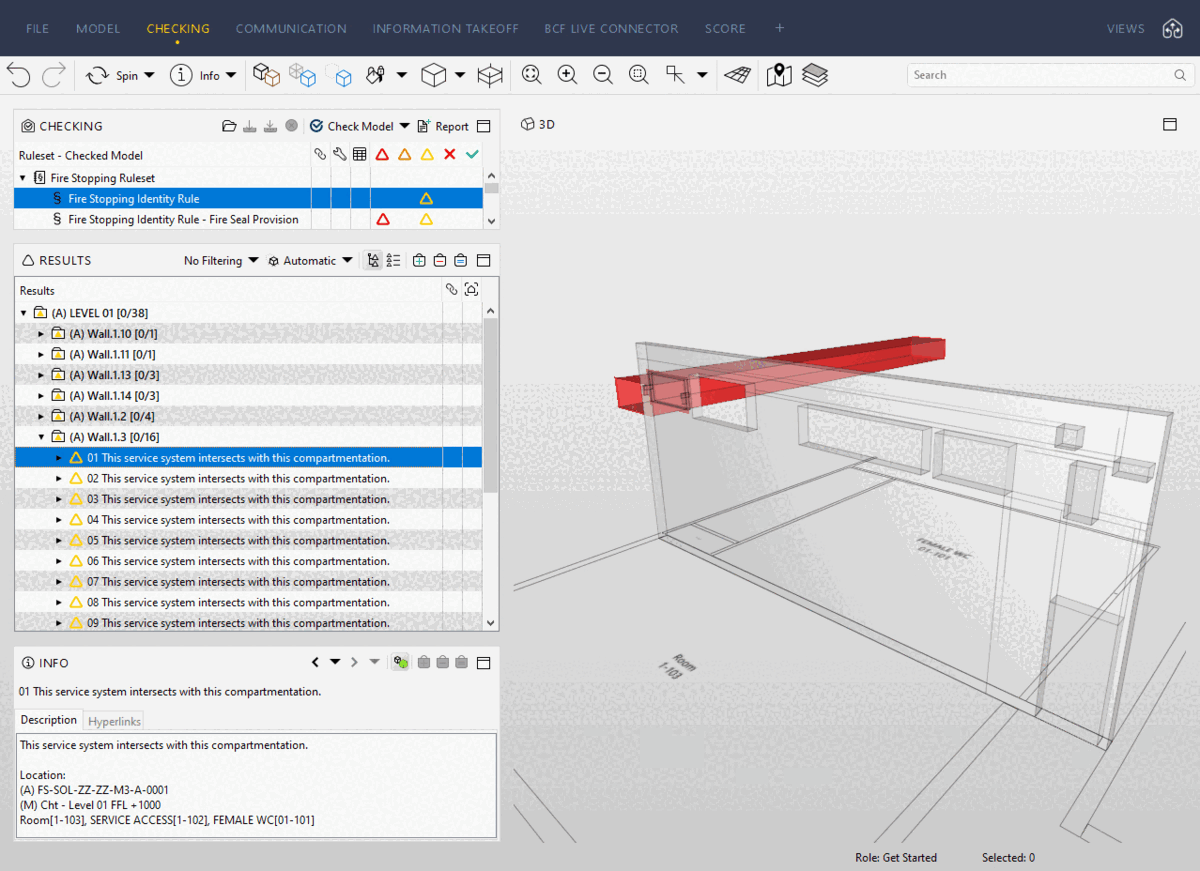This screenshot has height=871, width=1200.
Task: Switch to the SCORE tab
Action: (x=725, y=29)
